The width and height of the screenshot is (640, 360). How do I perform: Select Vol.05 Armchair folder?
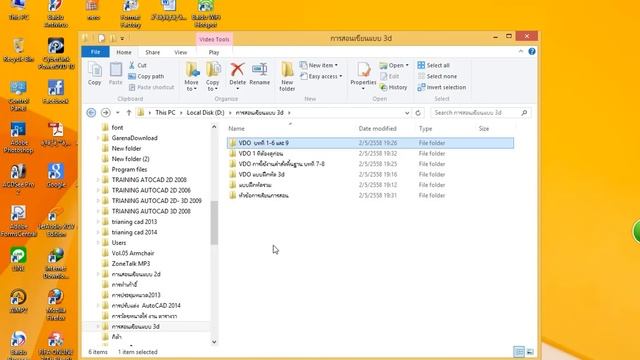133,253
